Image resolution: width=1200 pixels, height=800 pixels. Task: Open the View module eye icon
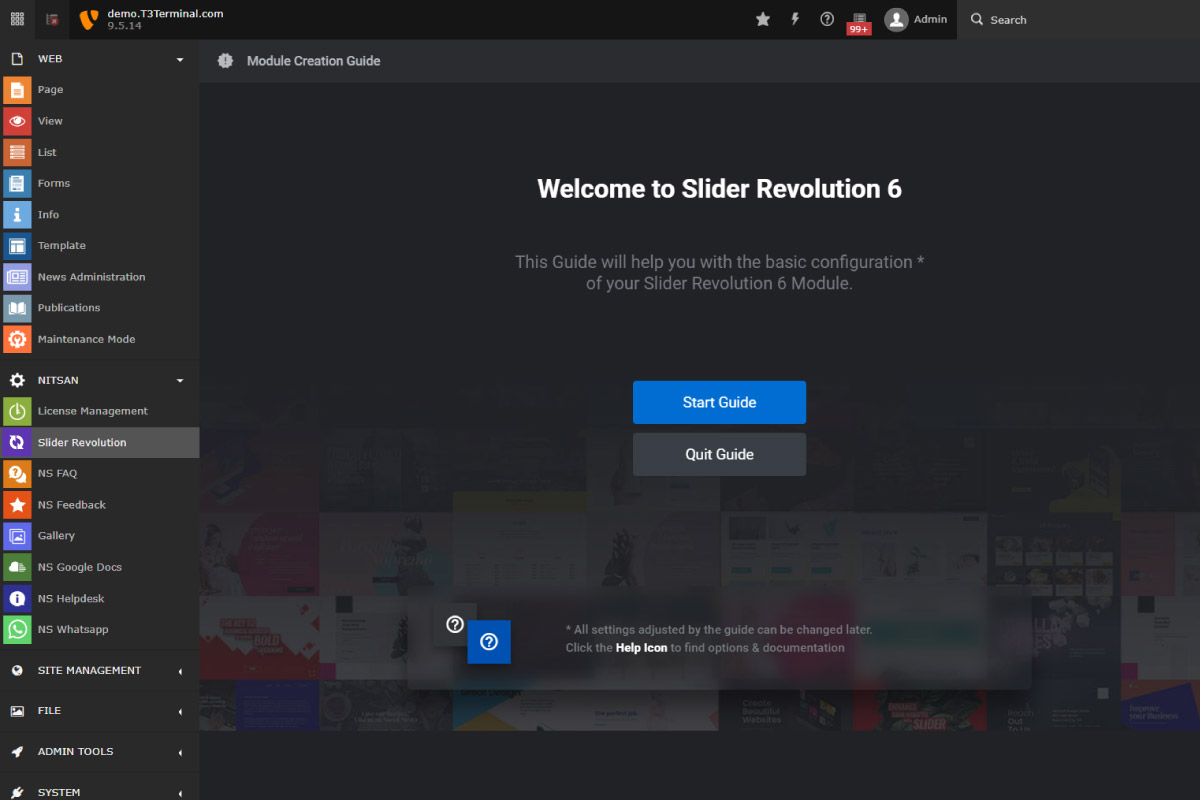17,121
